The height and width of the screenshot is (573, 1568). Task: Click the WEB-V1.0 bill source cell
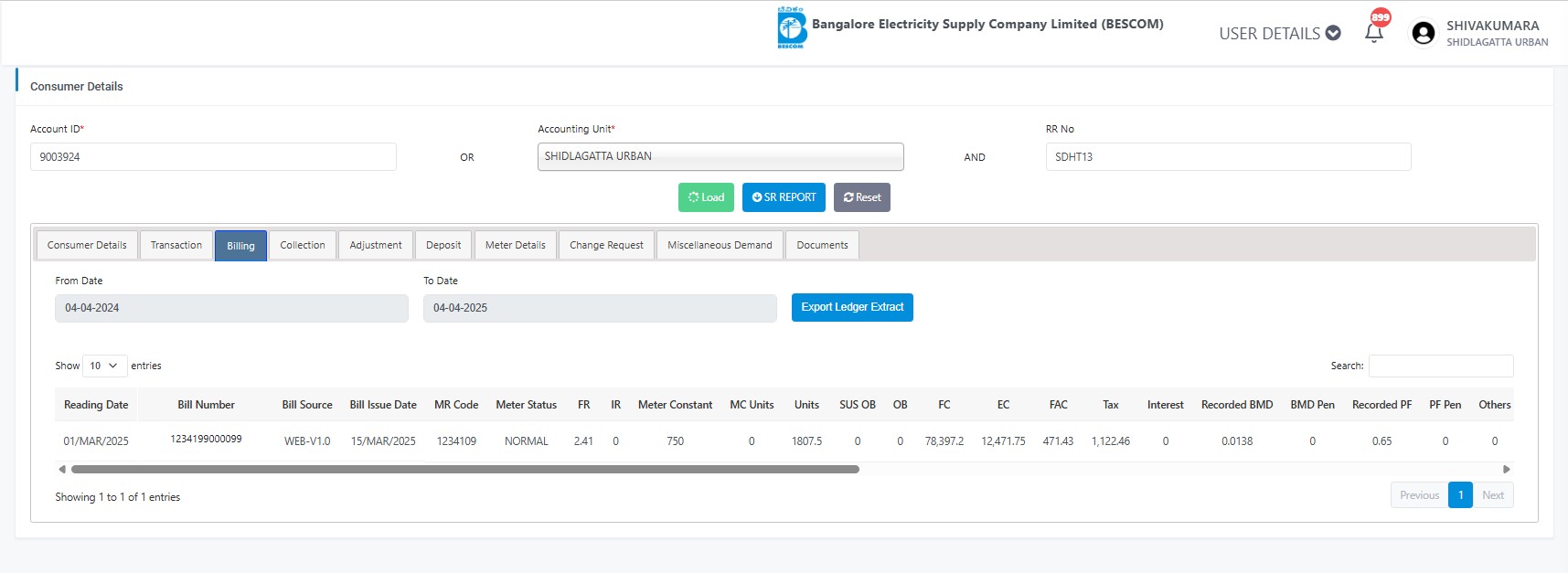307,440
